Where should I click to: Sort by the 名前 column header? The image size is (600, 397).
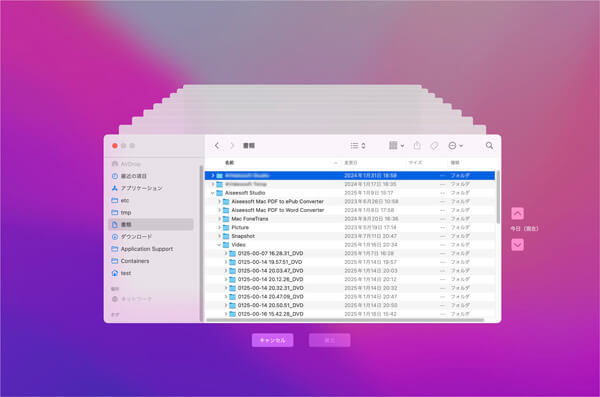click(229, 163)
